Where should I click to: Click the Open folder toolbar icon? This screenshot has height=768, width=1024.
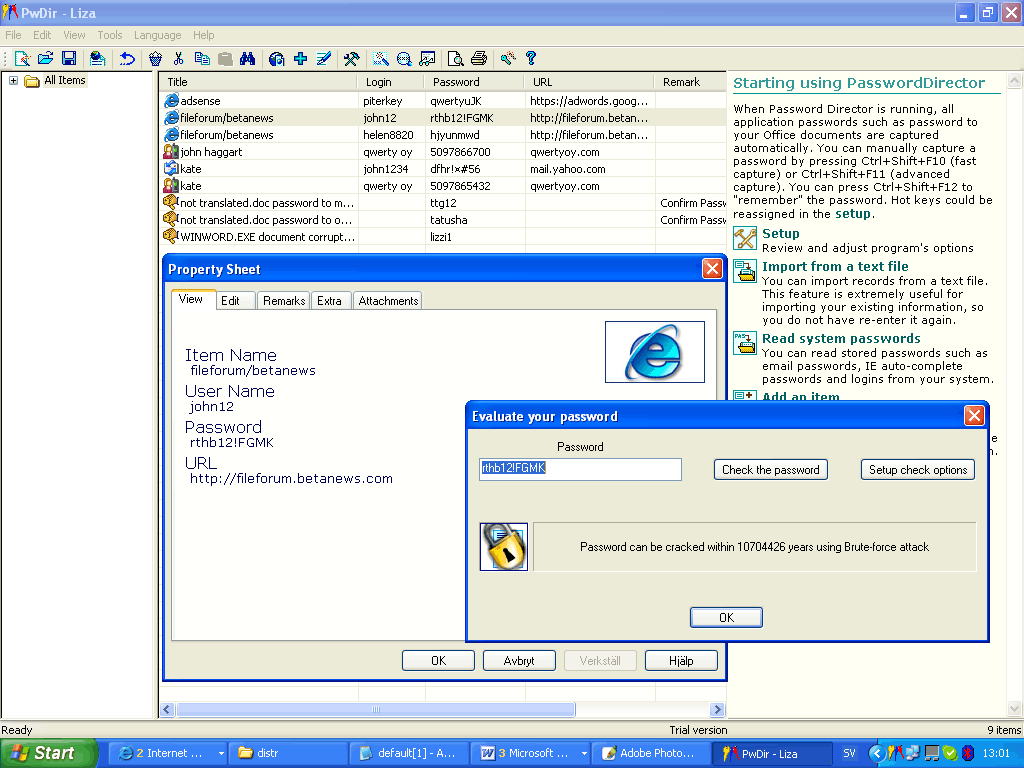[x=46, y=59]
